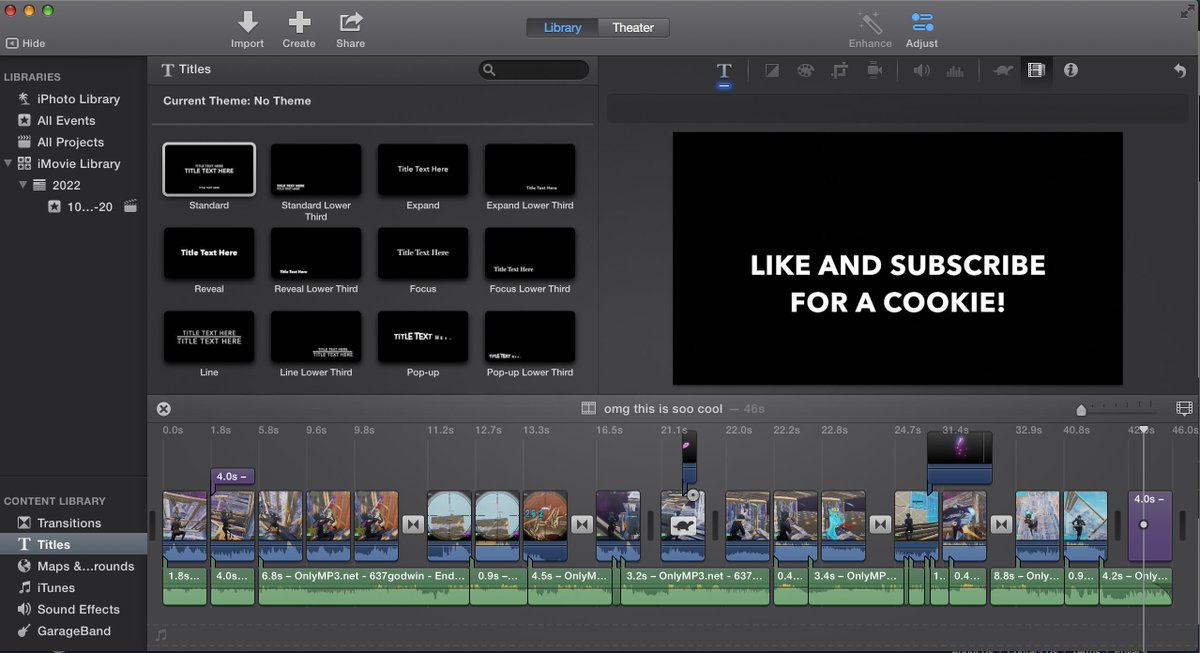Select purple 4.0s title bar above 1.8s clip
Image resolution: width=1200 pixels, height=653 pixels.
tap(233, 476)
